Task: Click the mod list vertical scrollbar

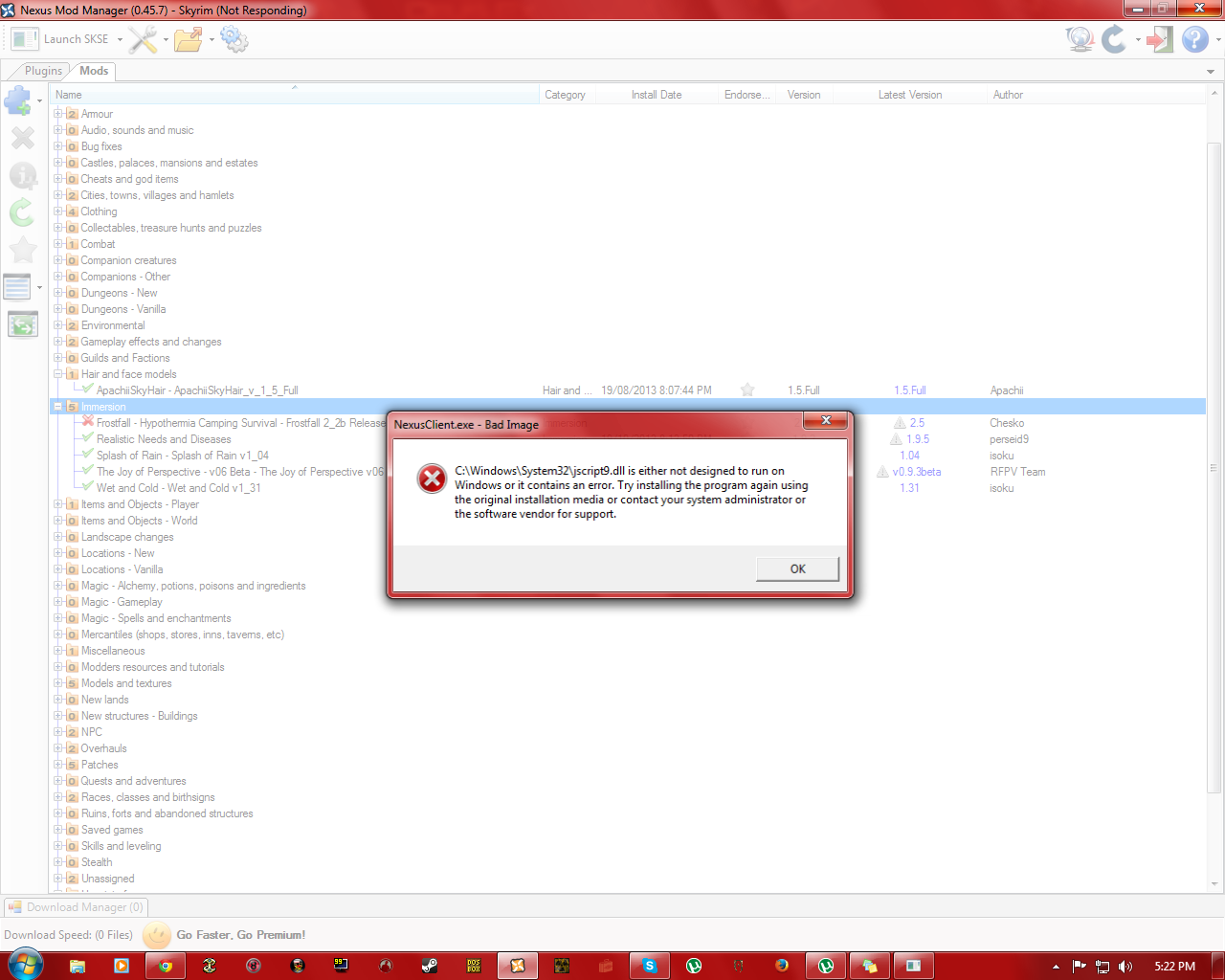Action: point(1214,479)
